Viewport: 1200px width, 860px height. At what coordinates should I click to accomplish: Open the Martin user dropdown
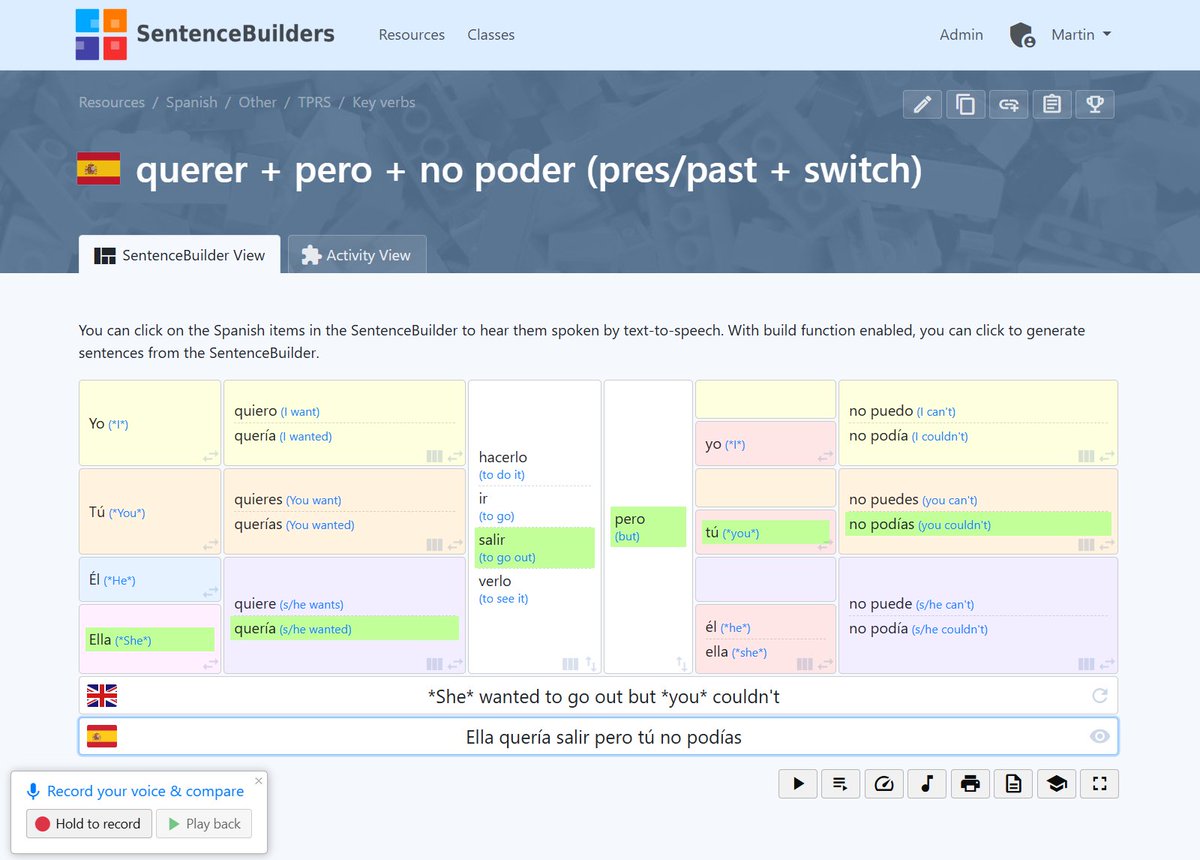[1081, 35]
